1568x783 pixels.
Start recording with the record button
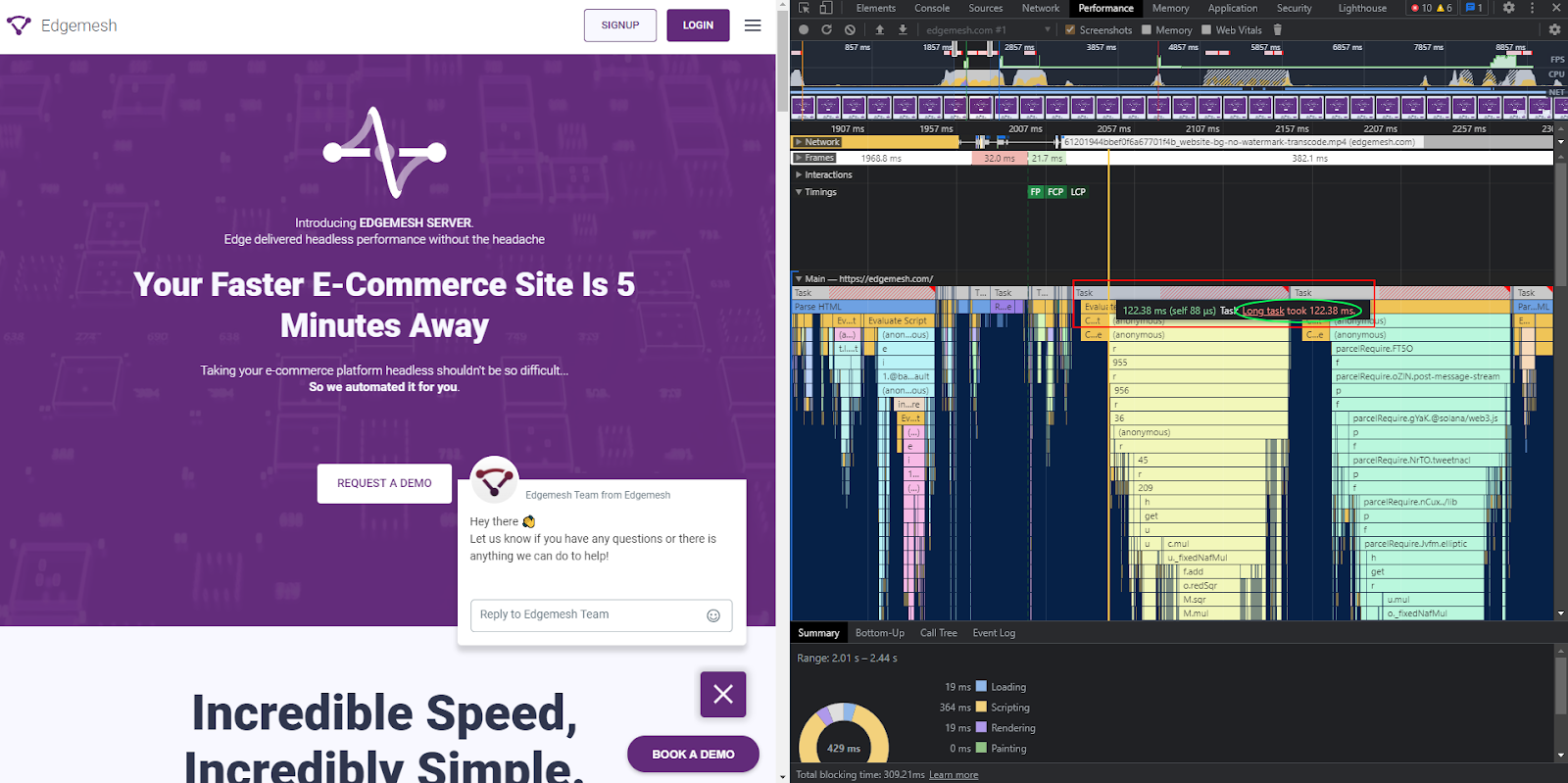click(804, 29)
